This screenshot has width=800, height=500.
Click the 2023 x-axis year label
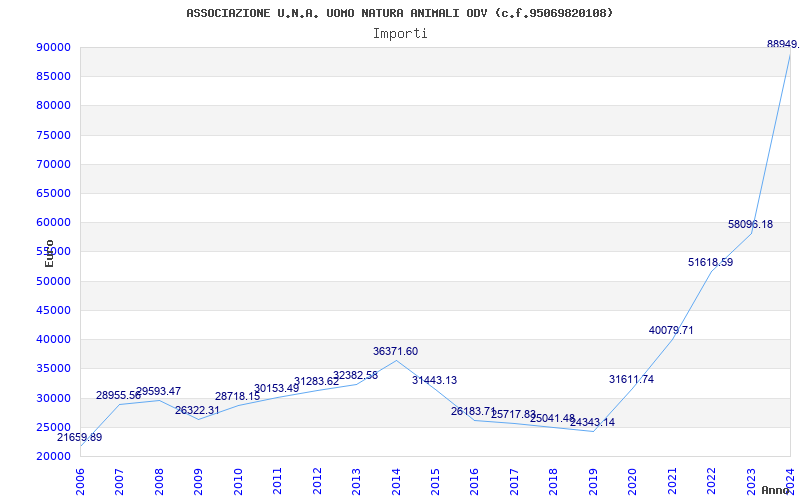(752, 482)
